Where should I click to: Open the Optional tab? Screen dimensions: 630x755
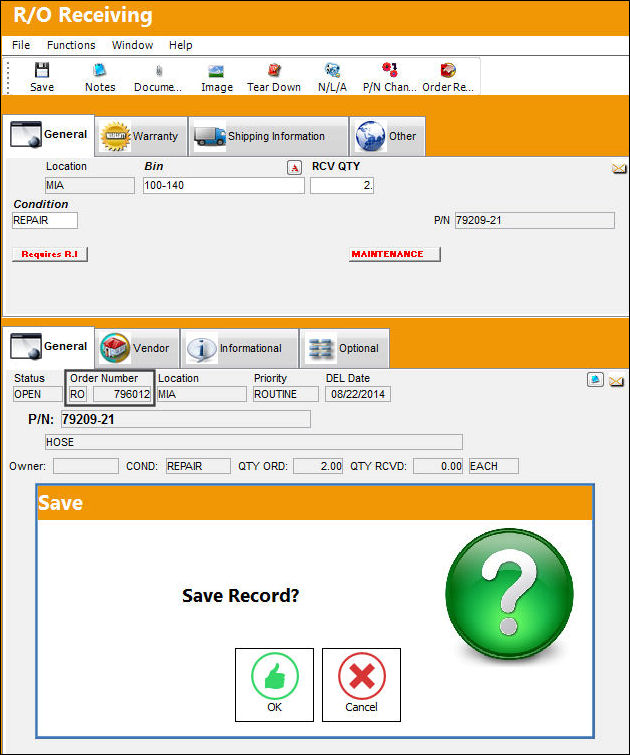click(344, 348)
